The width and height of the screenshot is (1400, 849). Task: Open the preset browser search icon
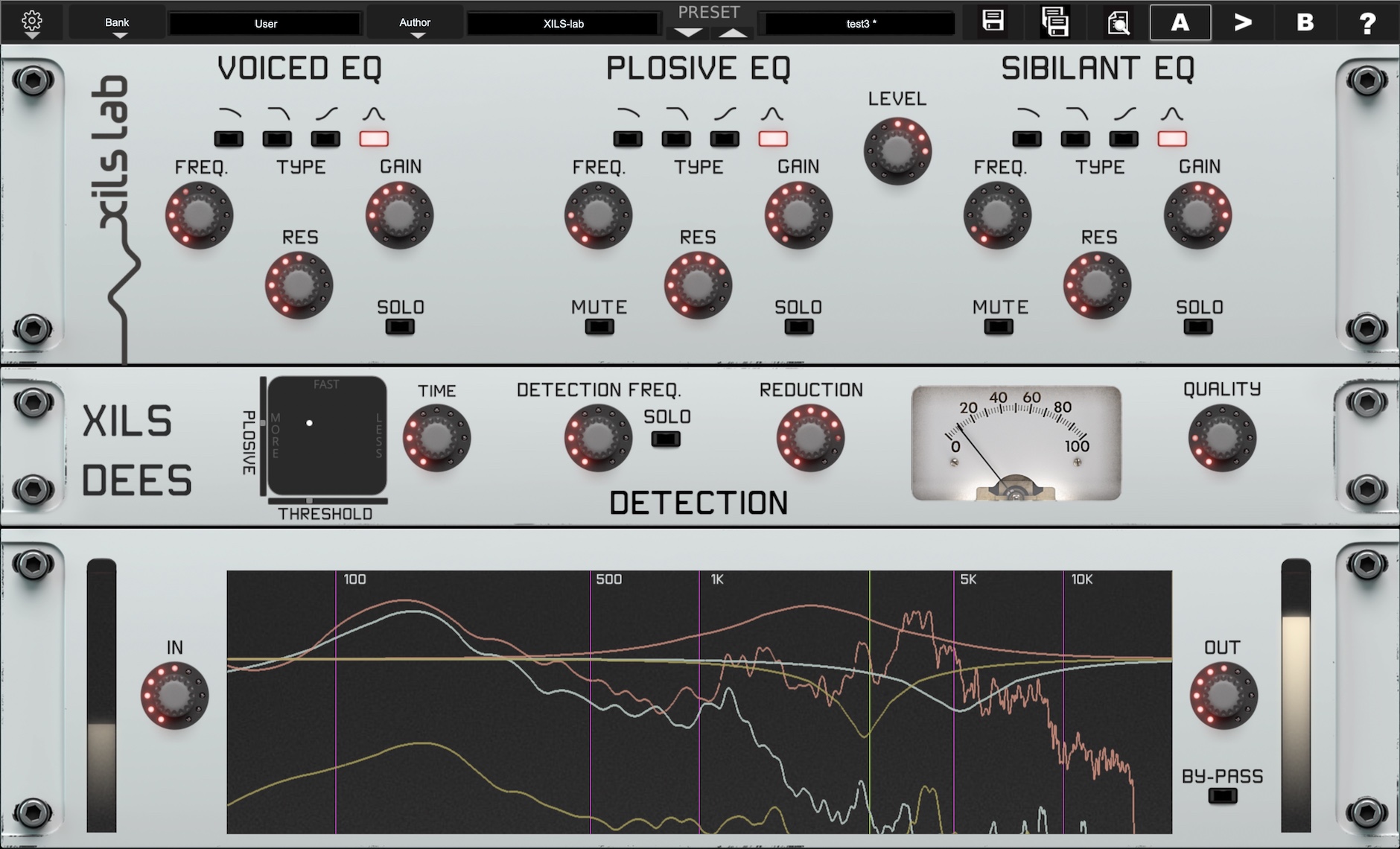coord(1118,22)
